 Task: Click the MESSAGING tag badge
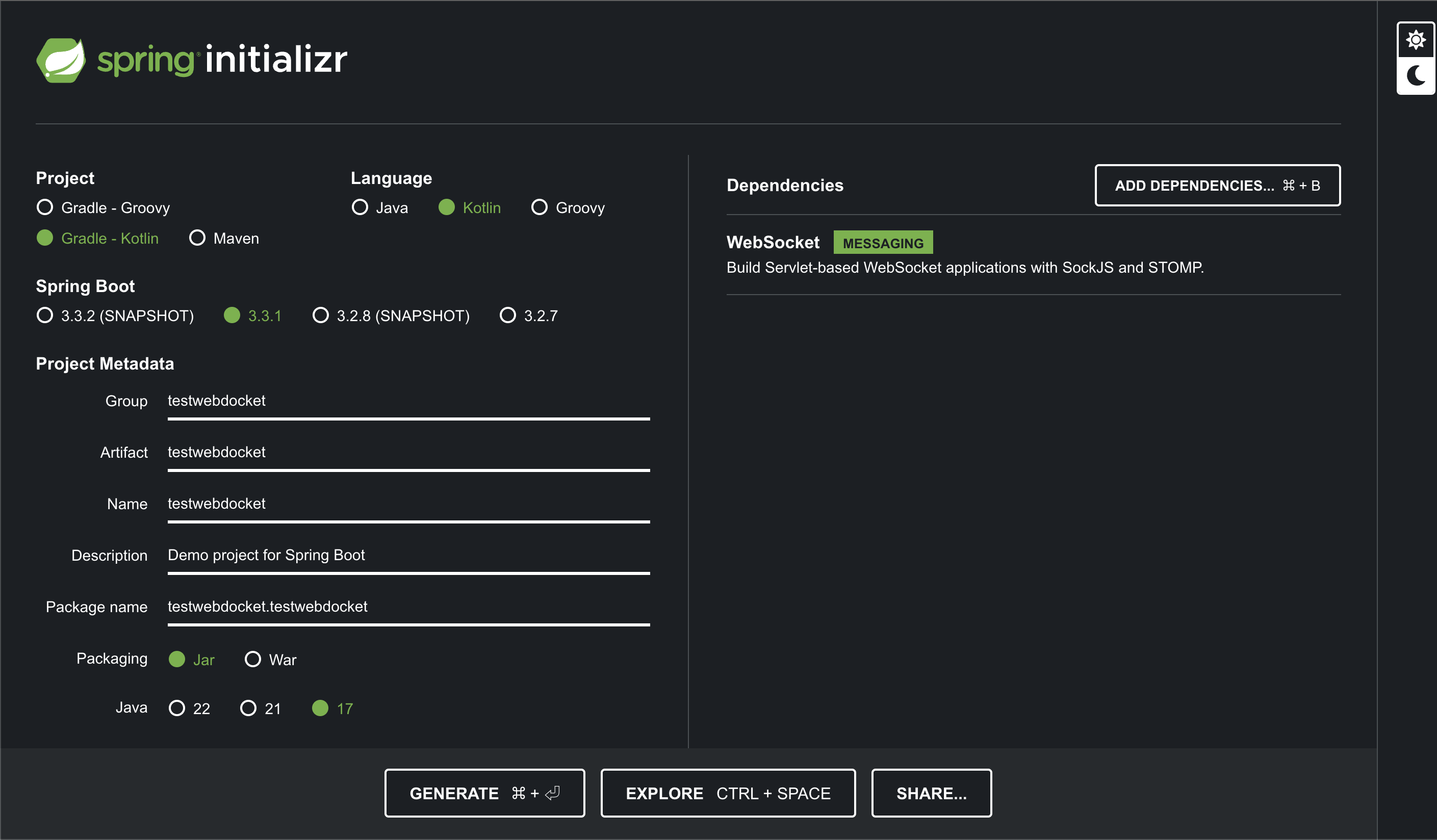(882, 243)
